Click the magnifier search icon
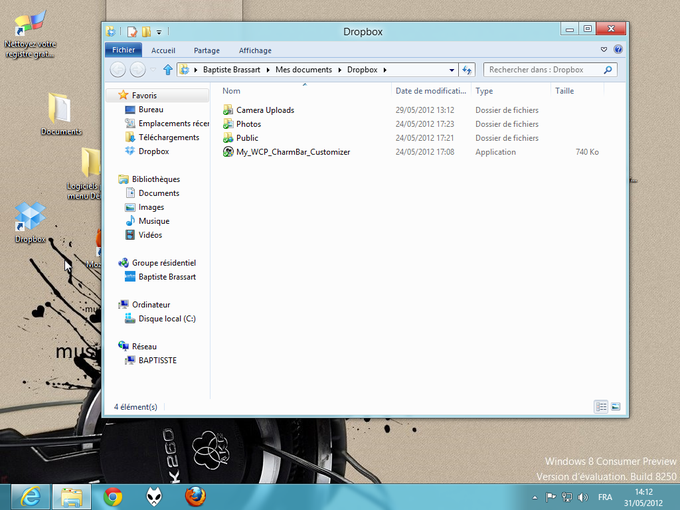Image resolution: width=680 pixels, height=510 pixels. [608, 70]
